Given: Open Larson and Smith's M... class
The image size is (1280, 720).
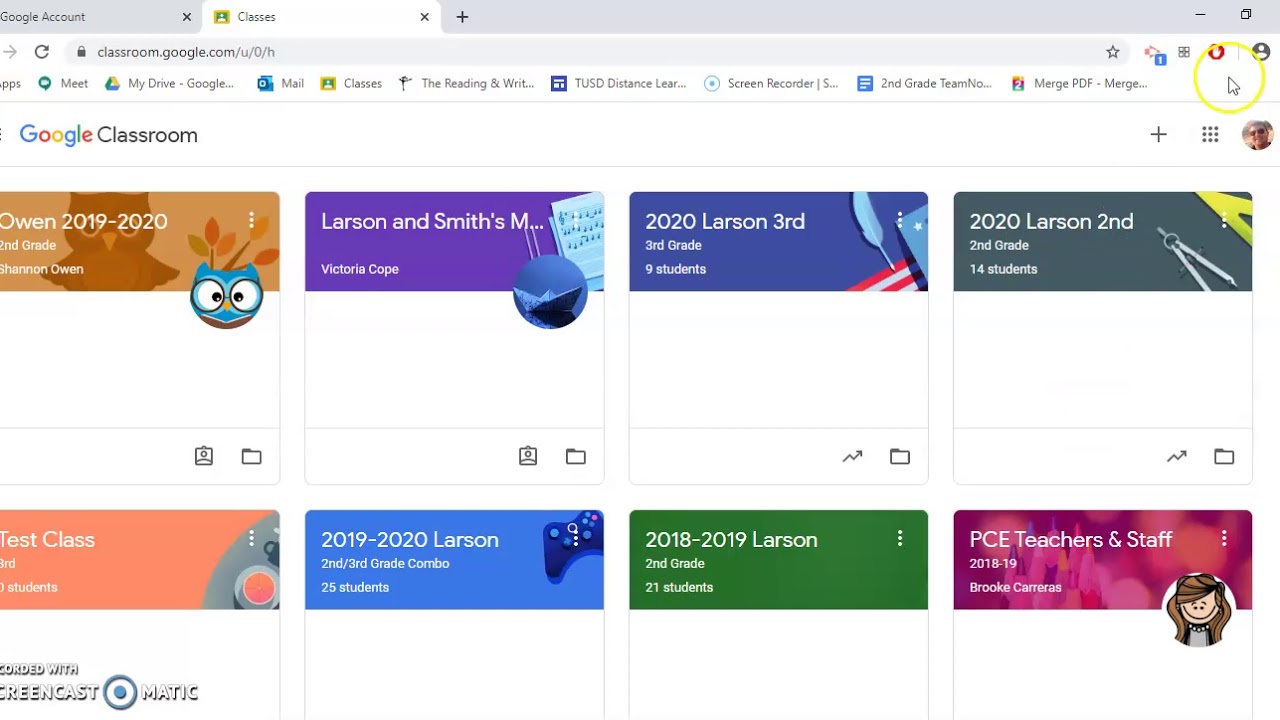Looking at the screenshot, I should click(432, 221).
